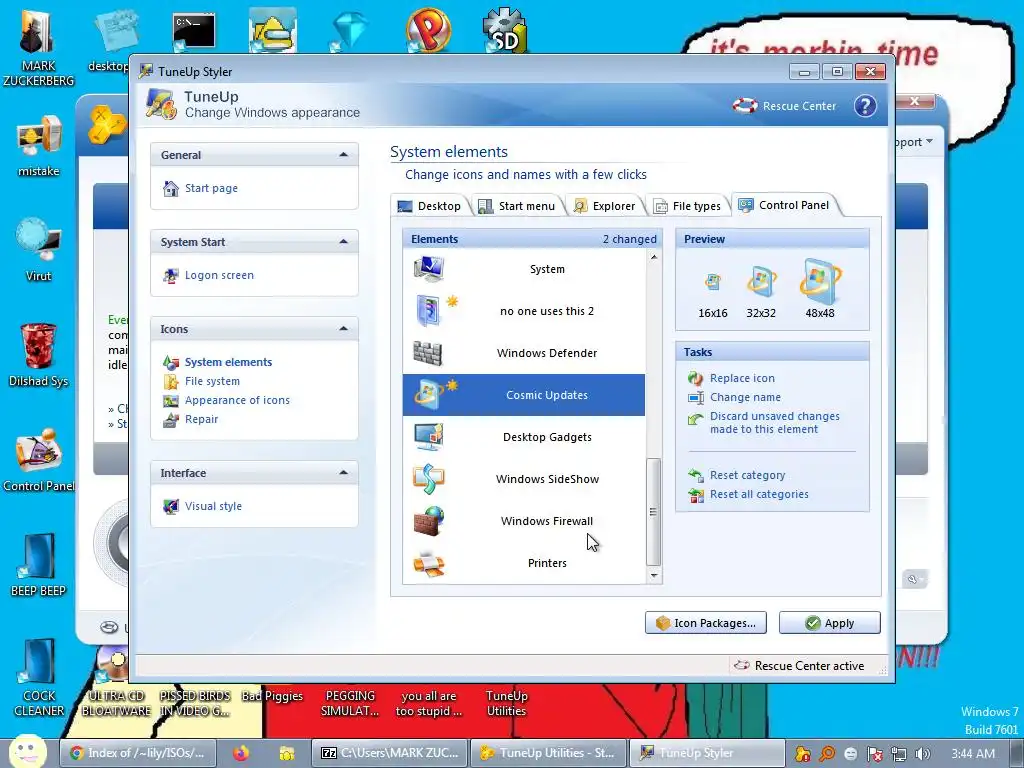Screen dimensions: 1024x768
Task: Collapse the Interface panel arrow
Action: click(344, 472)
